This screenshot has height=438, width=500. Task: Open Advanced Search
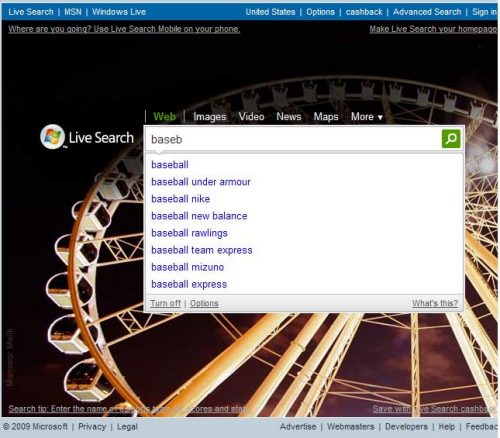(427, 12)
